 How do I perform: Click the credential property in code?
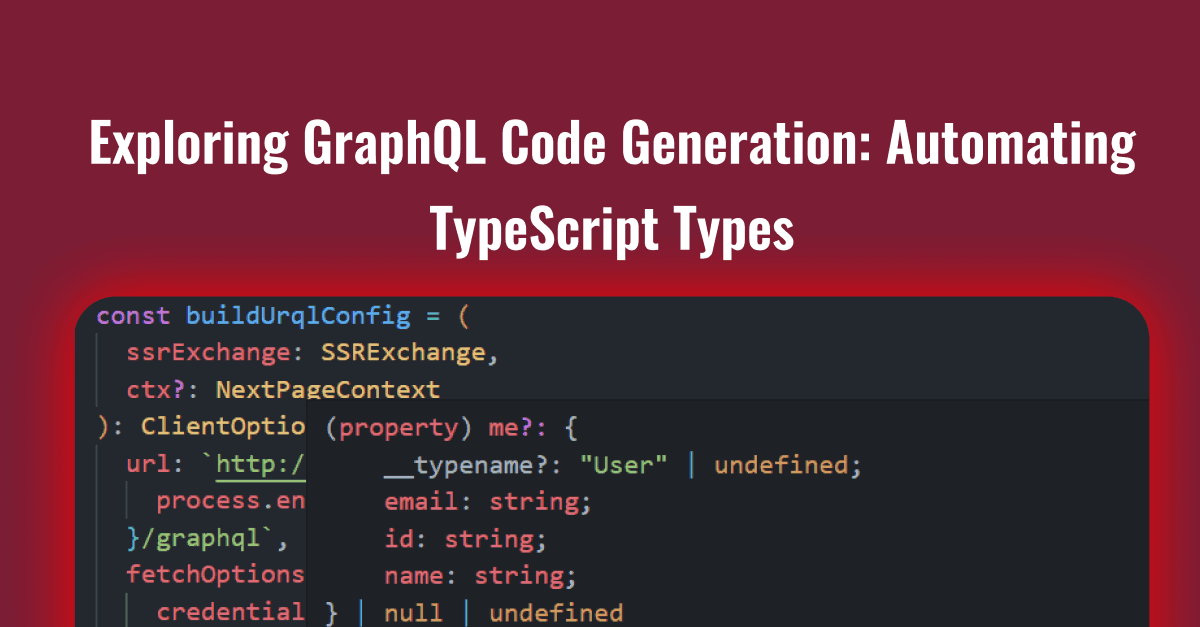(230, 612)
